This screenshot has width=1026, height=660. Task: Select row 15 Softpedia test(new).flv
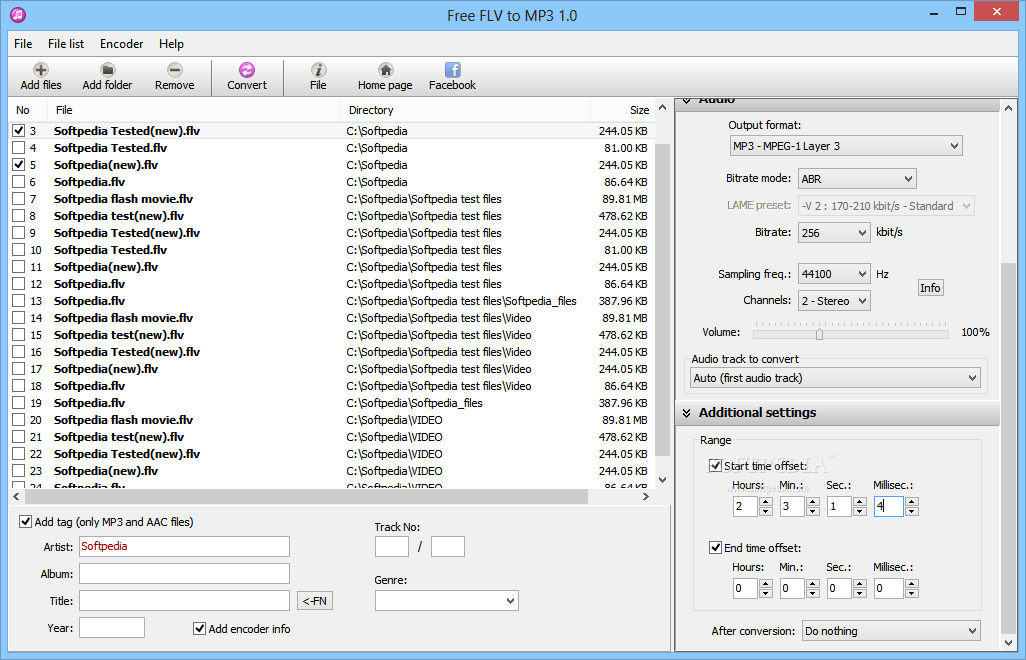click(331, 335)
